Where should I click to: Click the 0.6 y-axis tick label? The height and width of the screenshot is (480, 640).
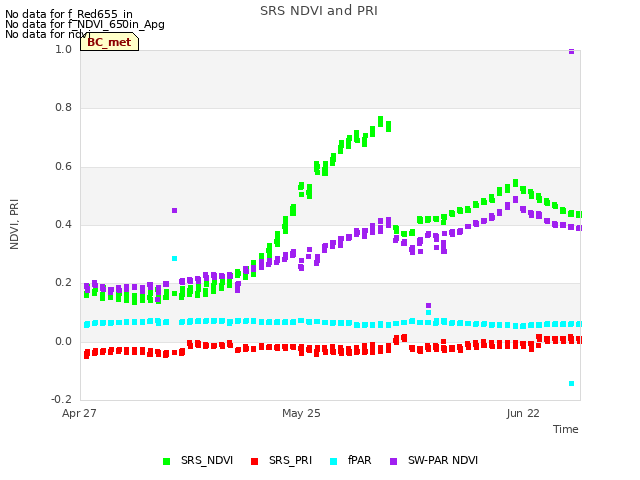point(63,167)
